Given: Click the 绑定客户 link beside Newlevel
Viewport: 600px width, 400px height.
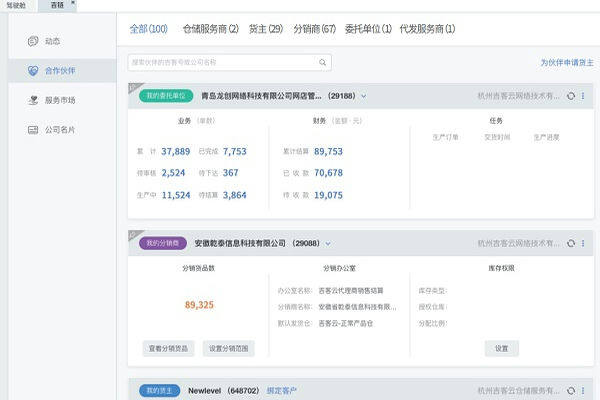Looking at the screenshot, I should (281, 391).
